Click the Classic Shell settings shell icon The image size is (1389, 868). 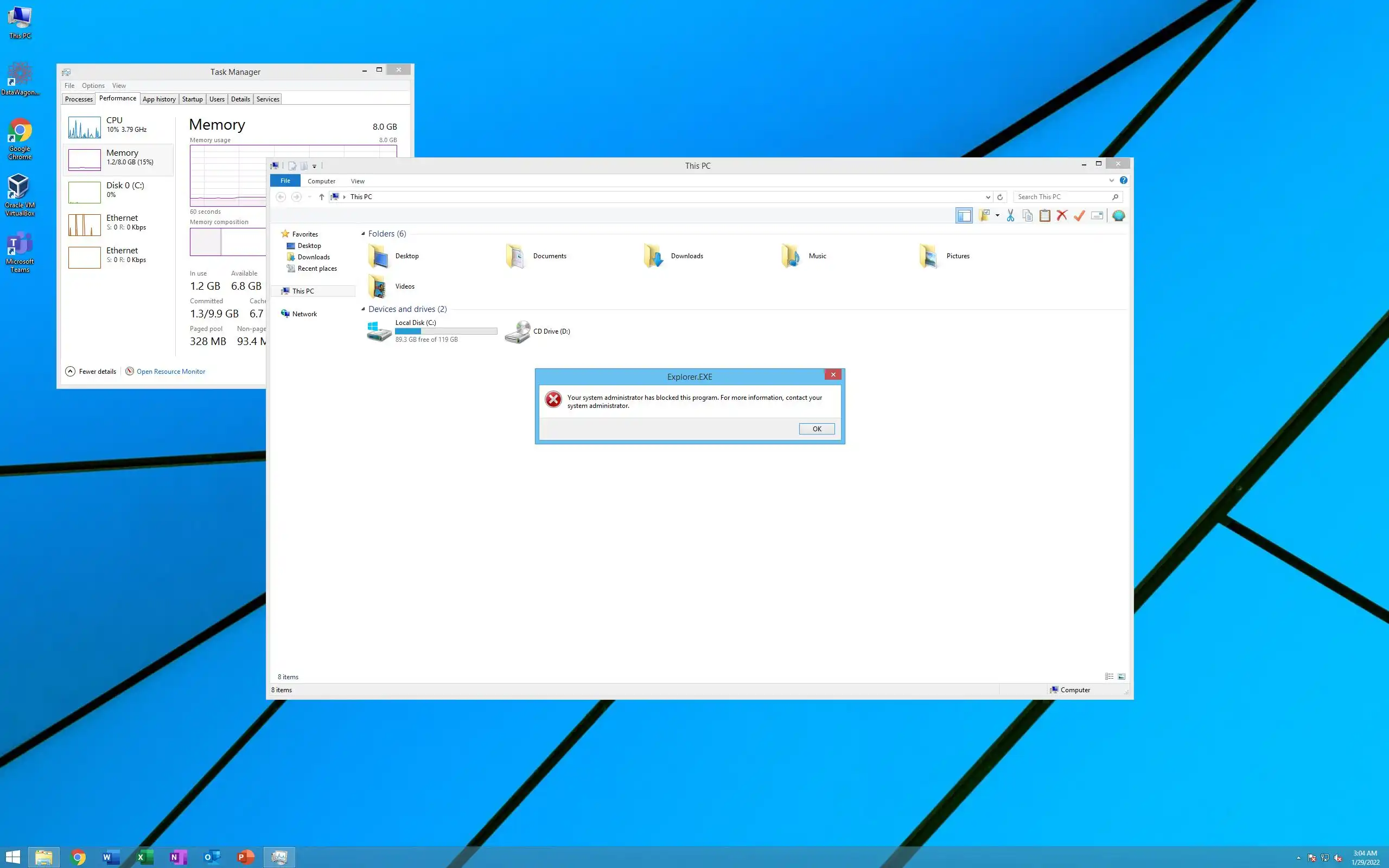(x=1118, y=216)
